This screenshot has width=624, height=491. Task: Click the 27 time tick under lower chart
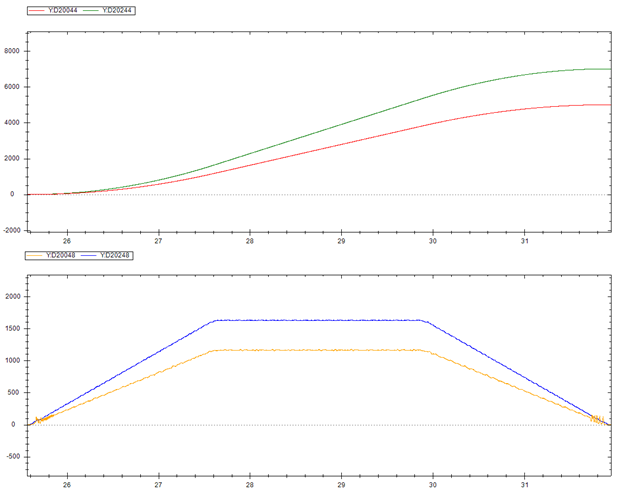coord(158,486)
